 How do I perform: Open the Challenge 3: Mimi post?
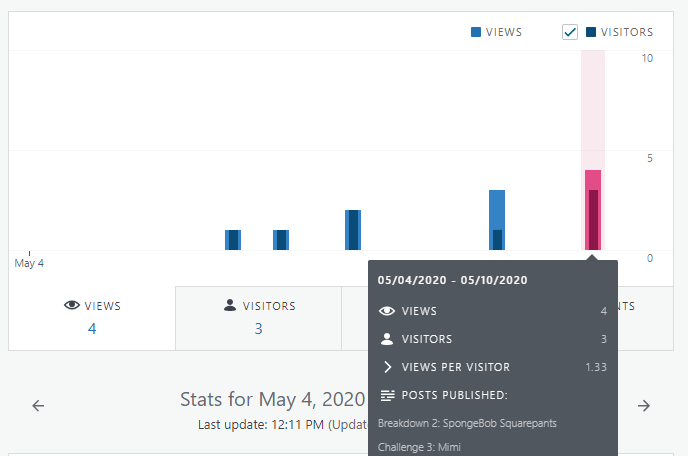pos(419,447)
